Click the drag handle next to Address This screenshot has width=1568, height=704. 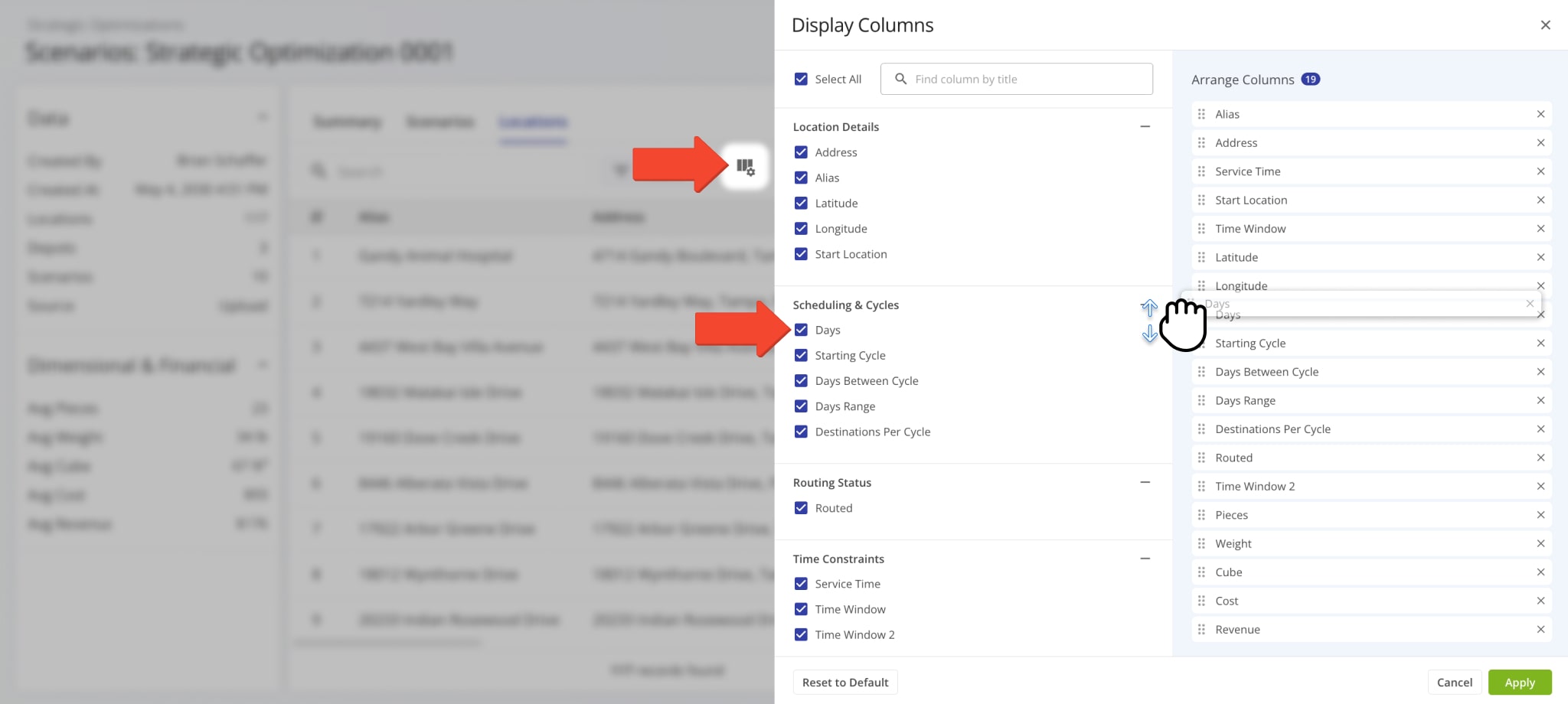tap(1201, 143)
